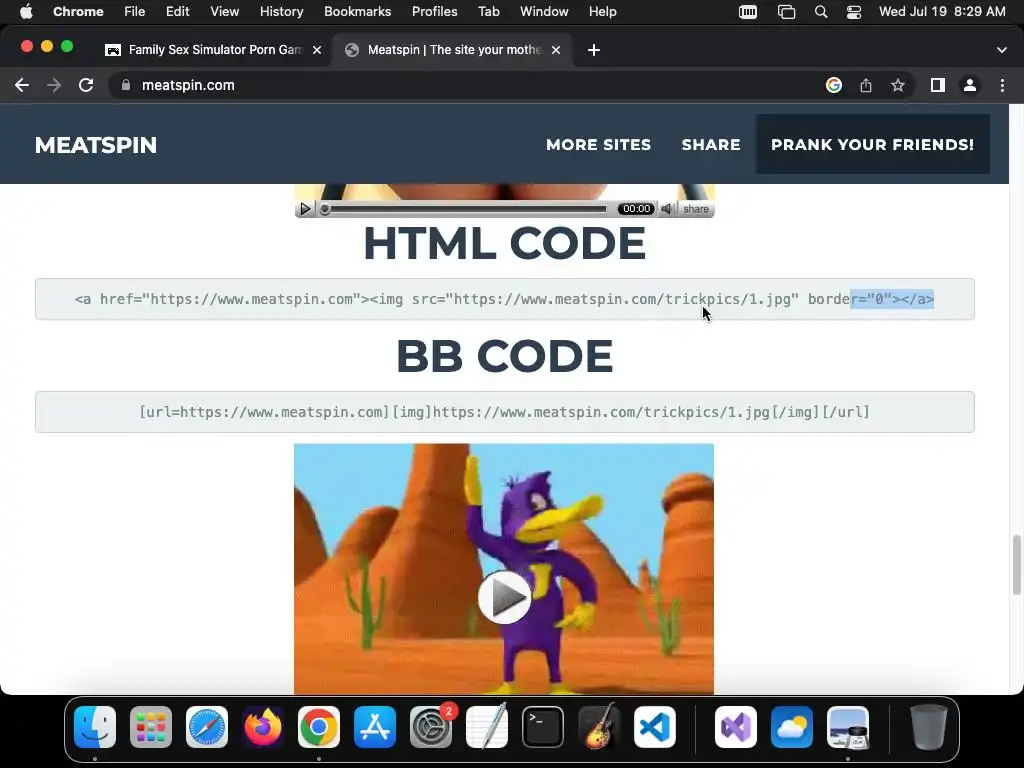Close the Meatspin tab
This screenshot has height=768, width=1024.
[x=556, y=50]
